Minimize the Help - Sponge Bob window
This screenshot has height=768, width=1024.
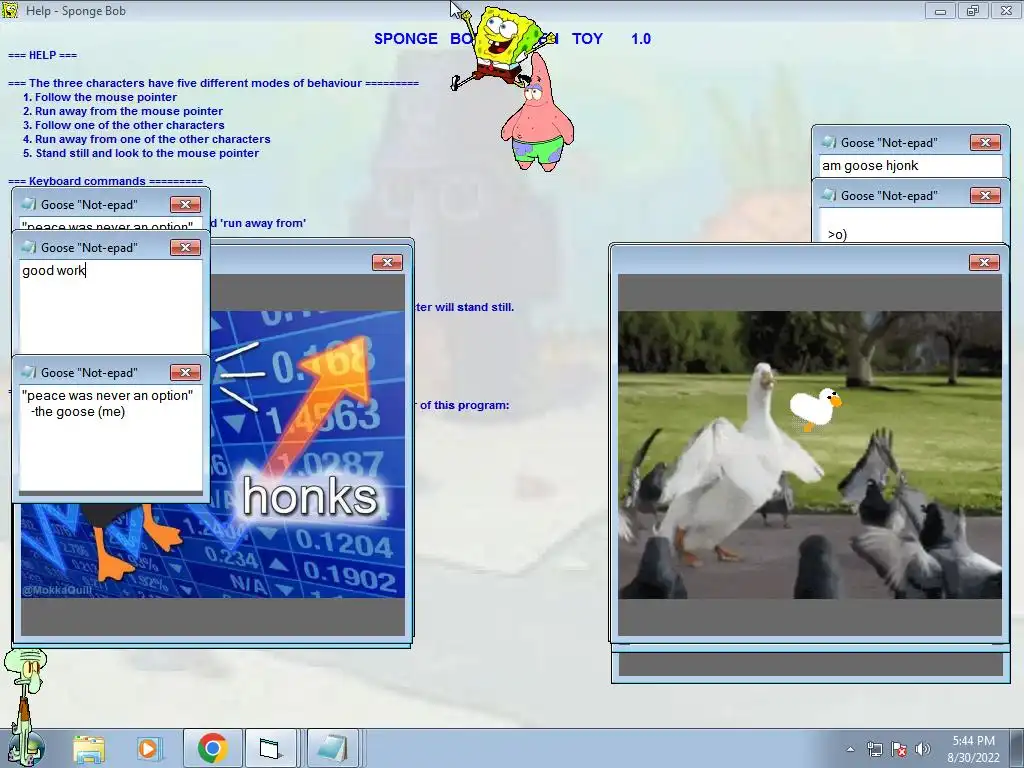point(940,10)
